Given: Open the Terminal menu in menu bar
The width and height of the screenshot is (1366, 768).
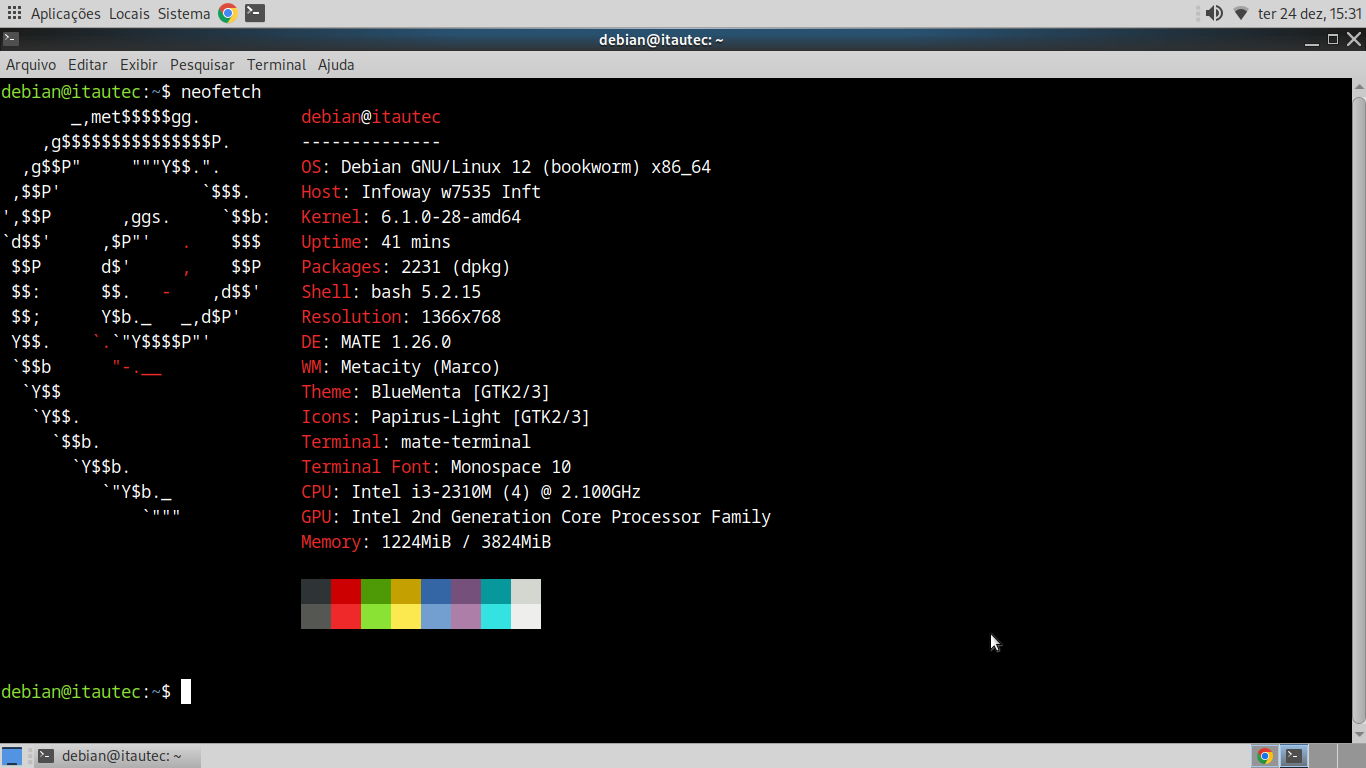Looking at the screenshot, I should click(276, 65).
